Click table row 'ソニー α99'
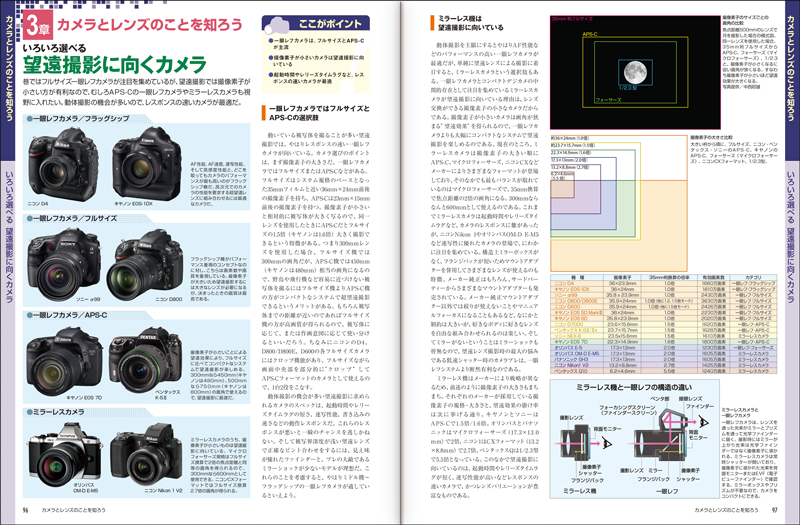 pyautogui.click(x=664, y=295)
